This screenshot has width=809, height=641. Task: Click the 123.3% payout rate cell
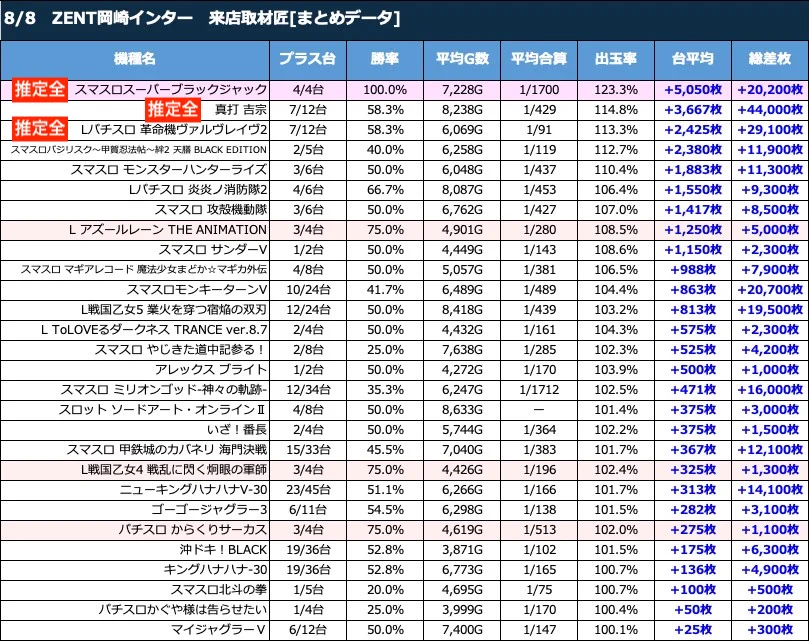[616, 90]
